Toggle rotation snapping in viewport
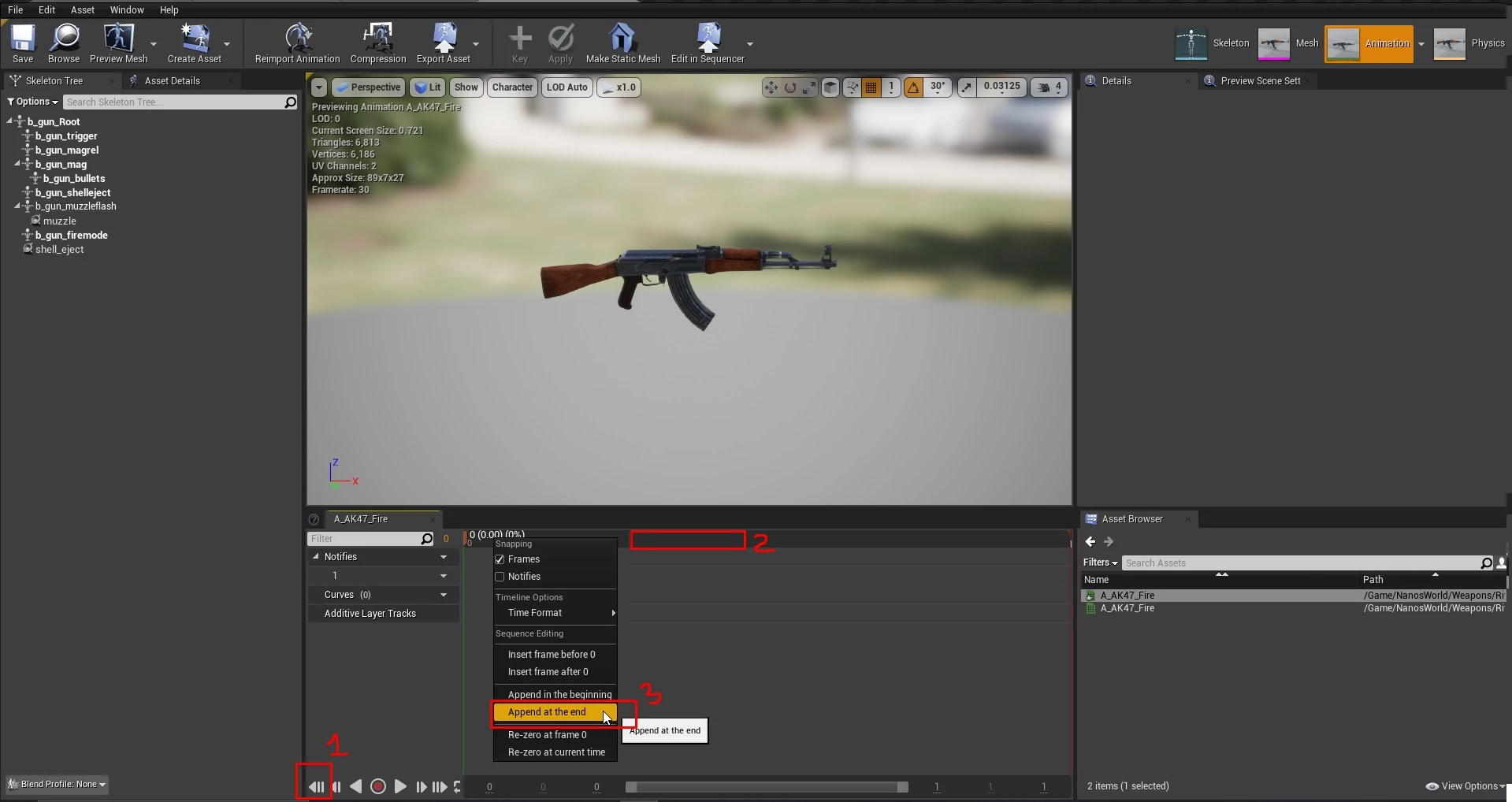Image resolution: width=1512 pixels, height=802 pixels. [913, 87]
